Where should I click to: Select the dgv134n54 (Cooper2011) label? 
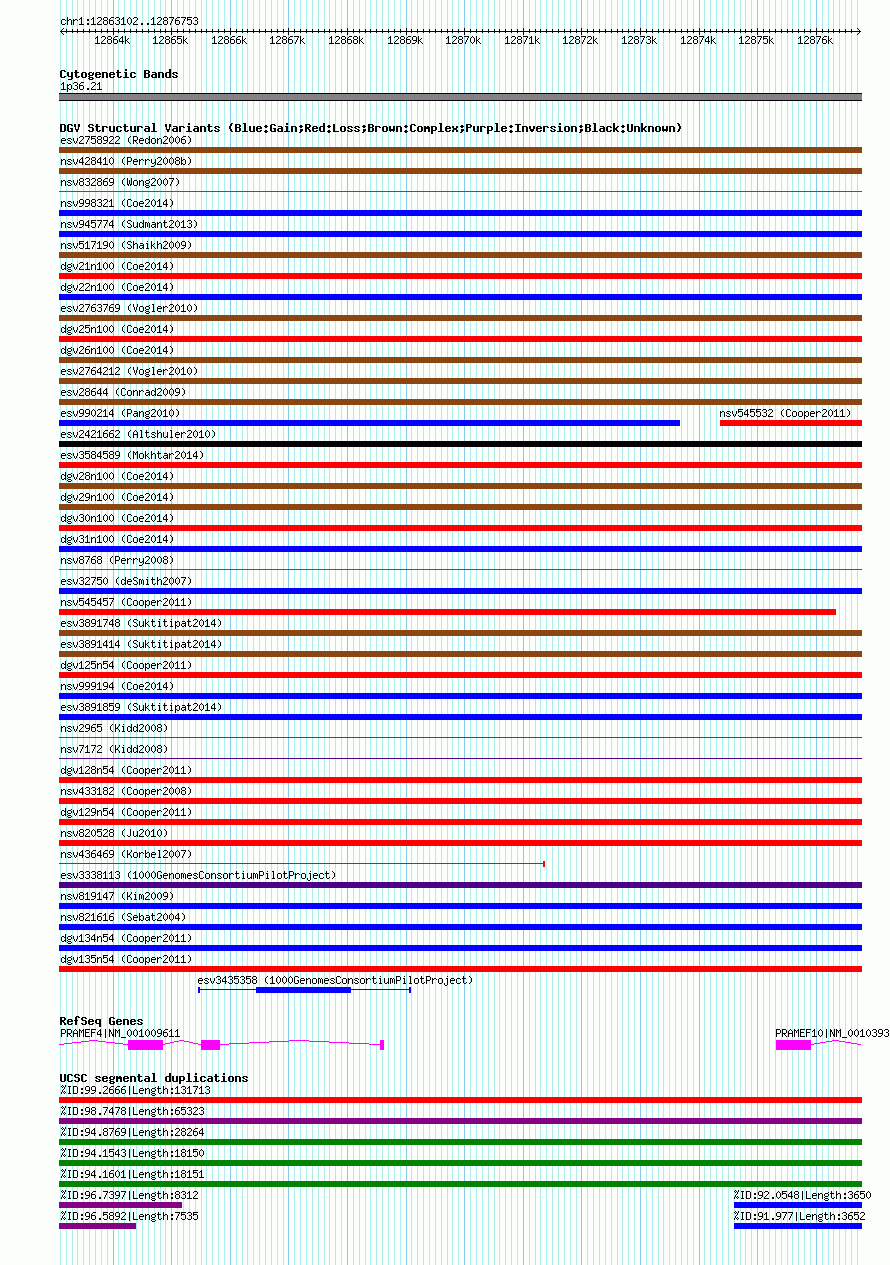pos(126,938)
